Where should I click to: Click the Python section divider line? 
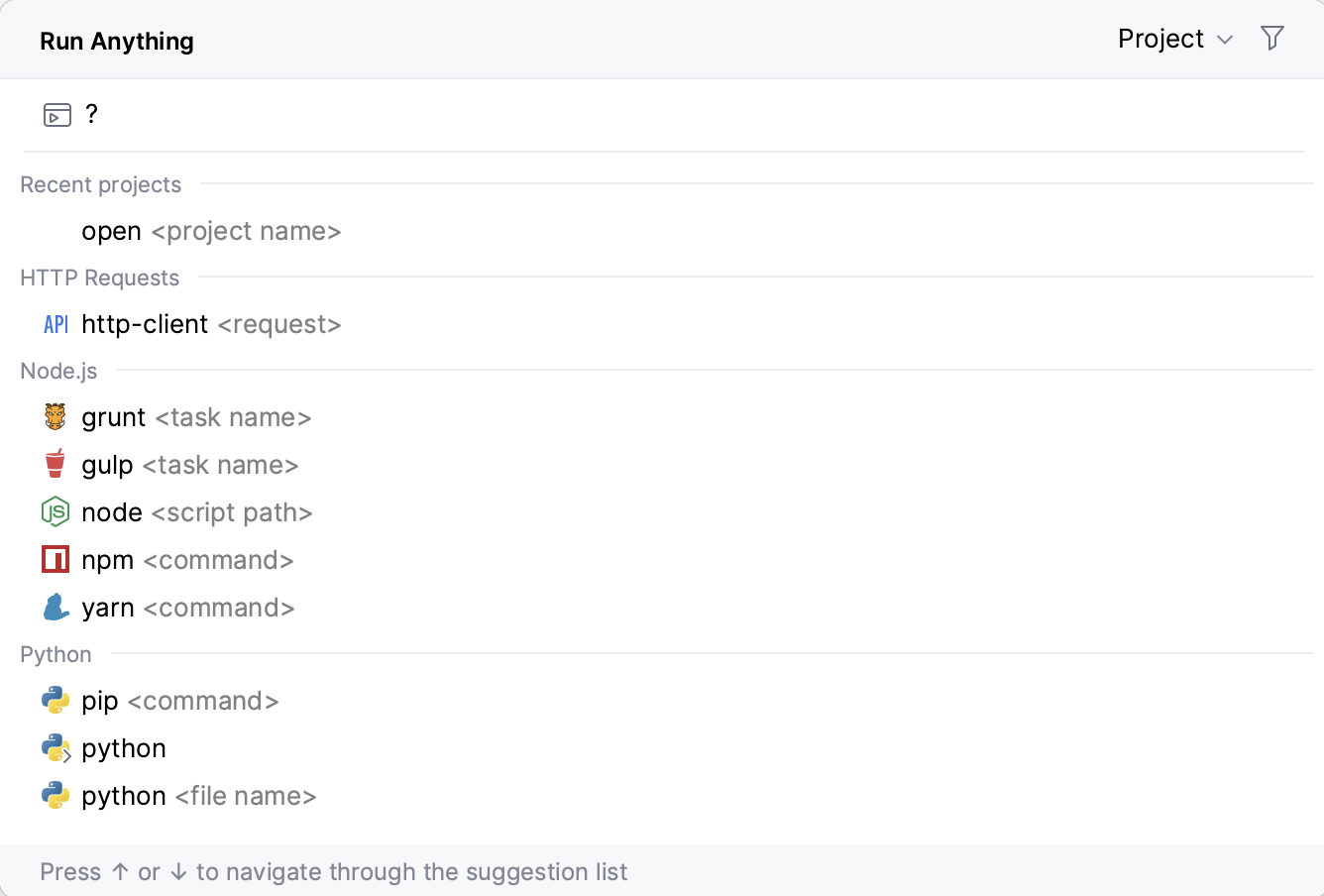tap(694, 653)
